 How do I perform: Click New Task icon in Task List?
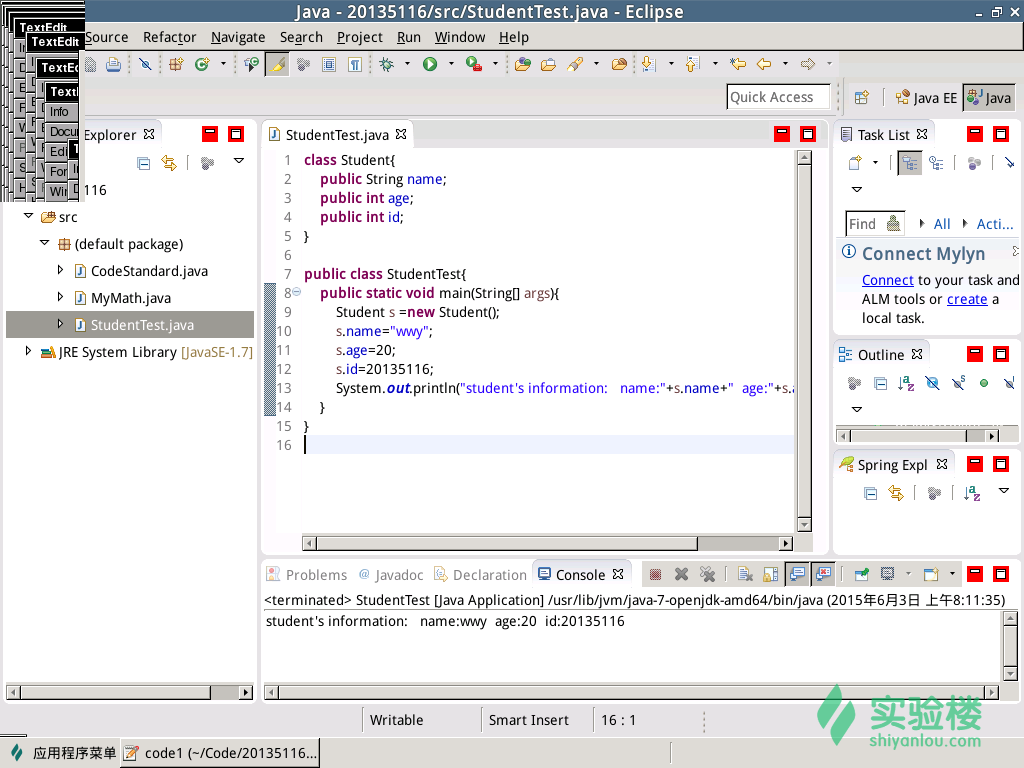point(855,163)
